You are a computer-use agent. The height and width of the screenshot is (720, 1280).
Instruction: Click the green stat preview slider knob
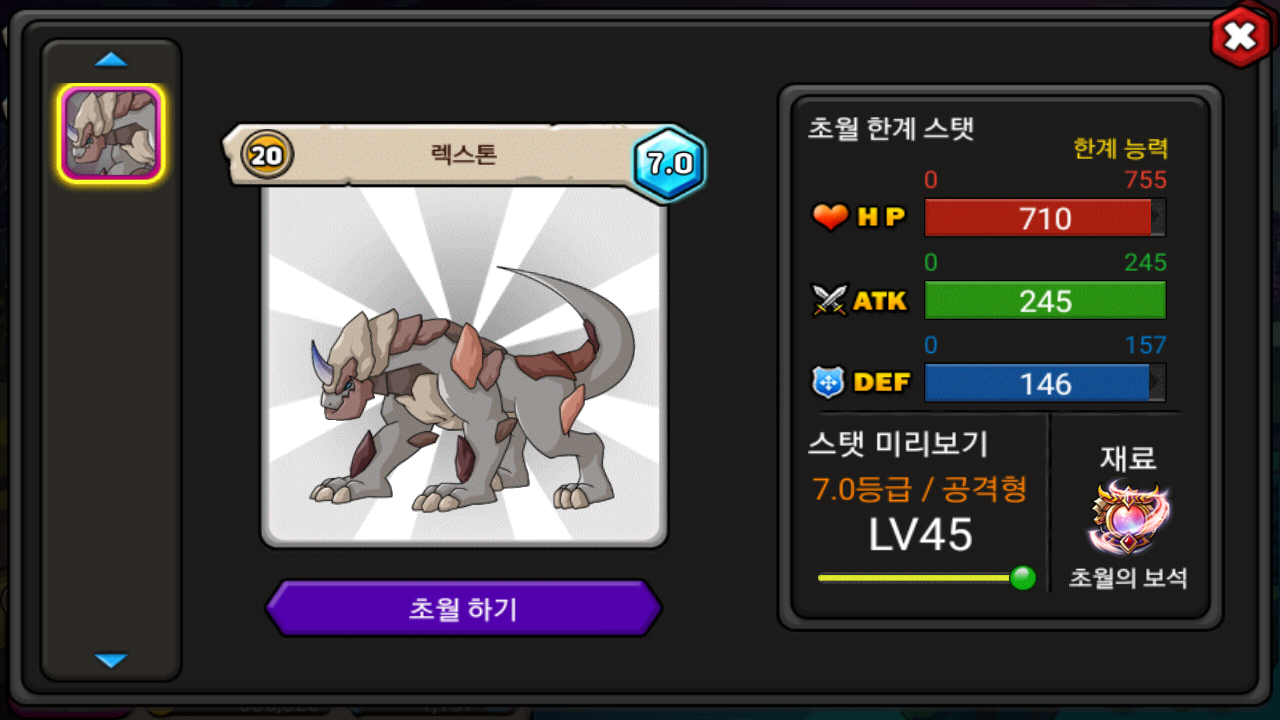tap(1022, 577)
